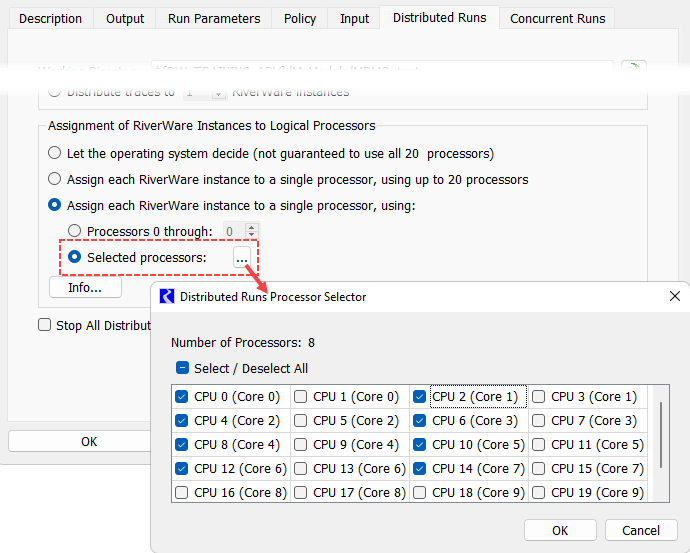
Task: Click the RiverWare logo icon in dialog title
Action: click(168, 297)
